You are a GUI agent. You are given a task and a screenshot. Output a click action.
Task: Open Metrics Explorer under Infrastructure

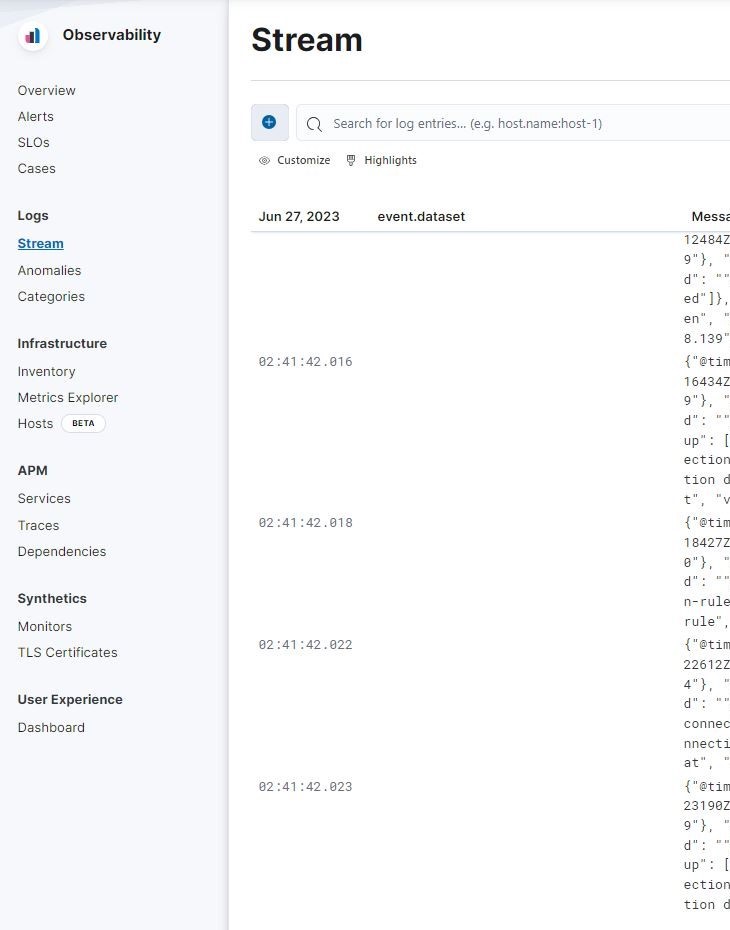(x=67, y=397)
